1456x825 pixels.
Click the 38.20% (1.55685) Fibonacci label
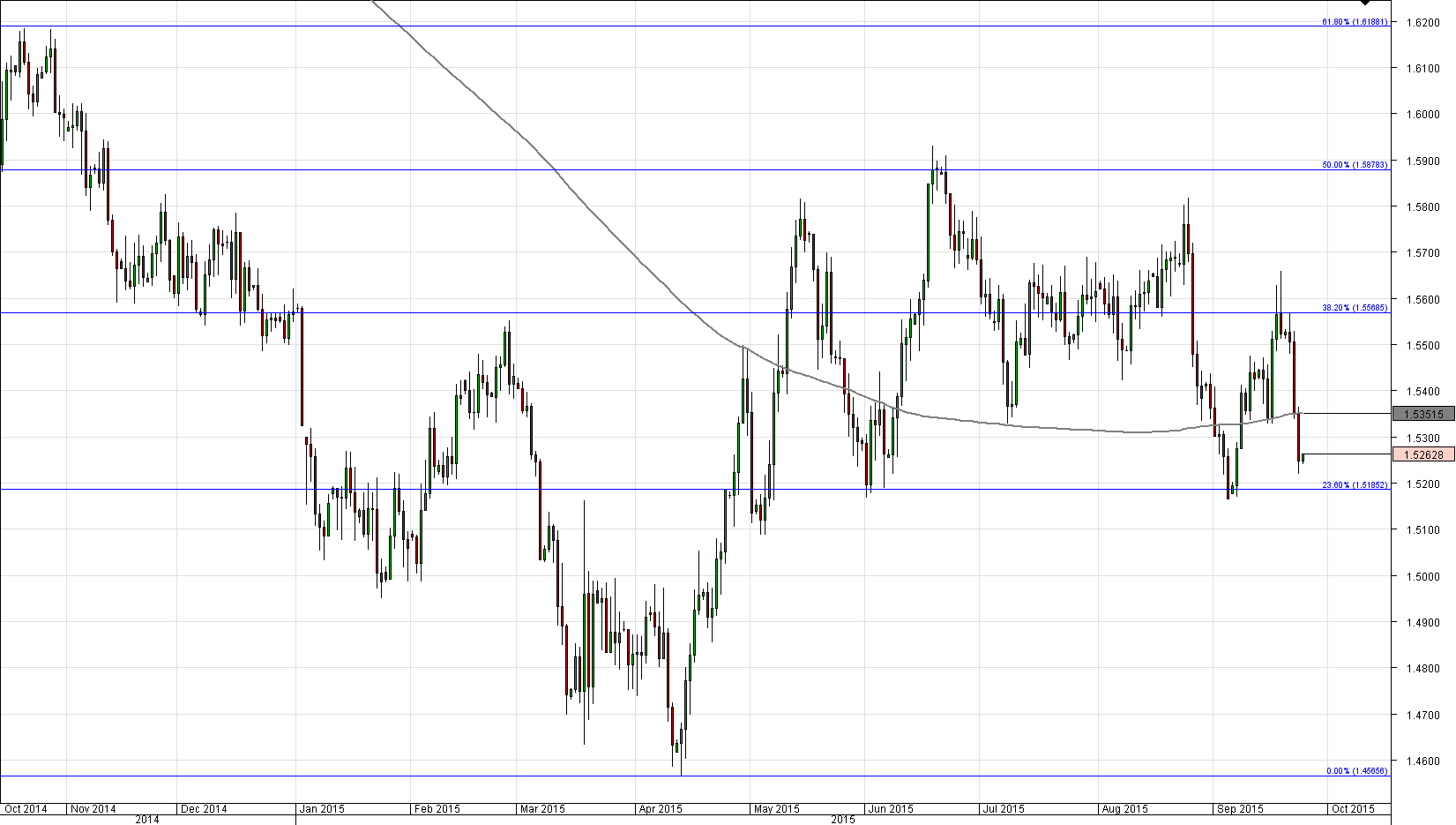1355,308
